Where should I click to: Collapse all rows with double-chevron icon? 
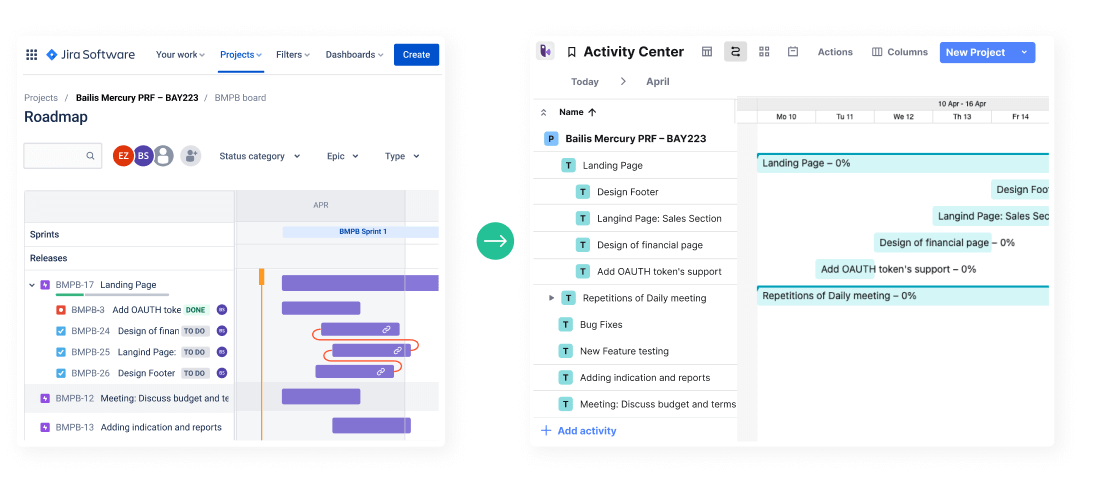(x=543, y=112)
